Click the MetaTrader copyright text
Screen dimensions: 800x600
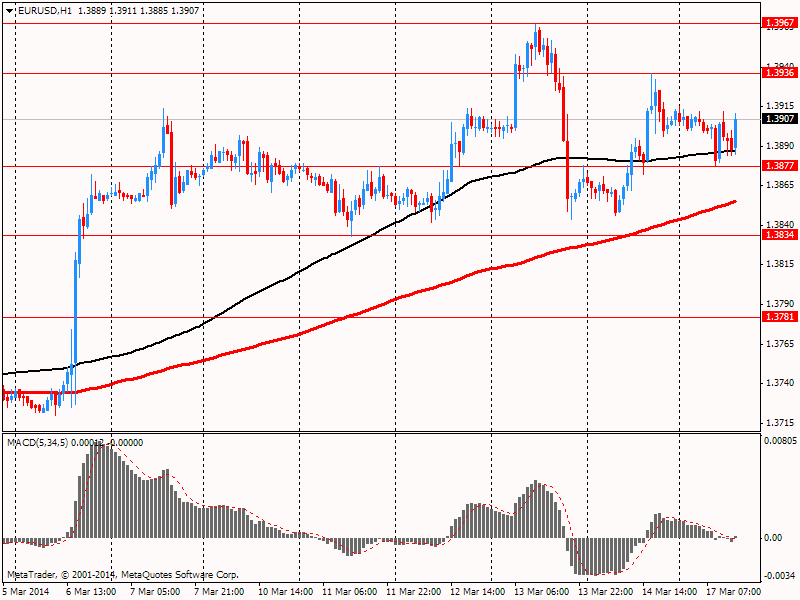point(123,574)
